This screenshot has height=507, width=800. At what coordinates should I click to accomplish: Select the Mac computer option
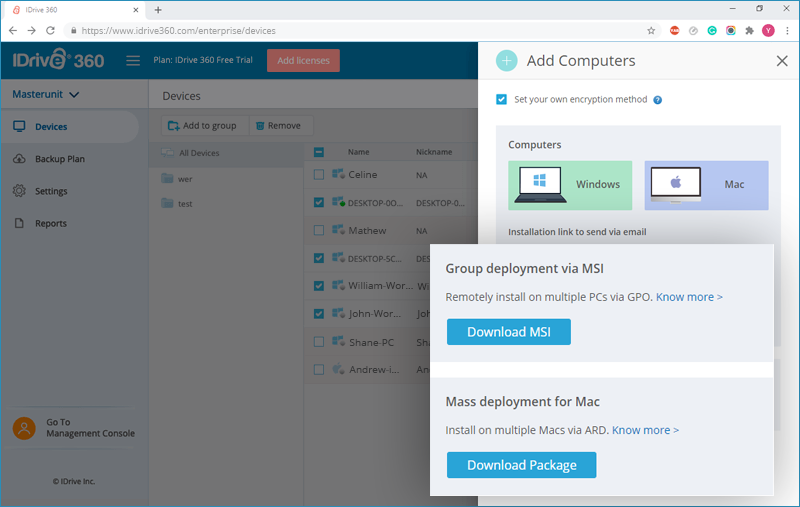coord(706,185)
